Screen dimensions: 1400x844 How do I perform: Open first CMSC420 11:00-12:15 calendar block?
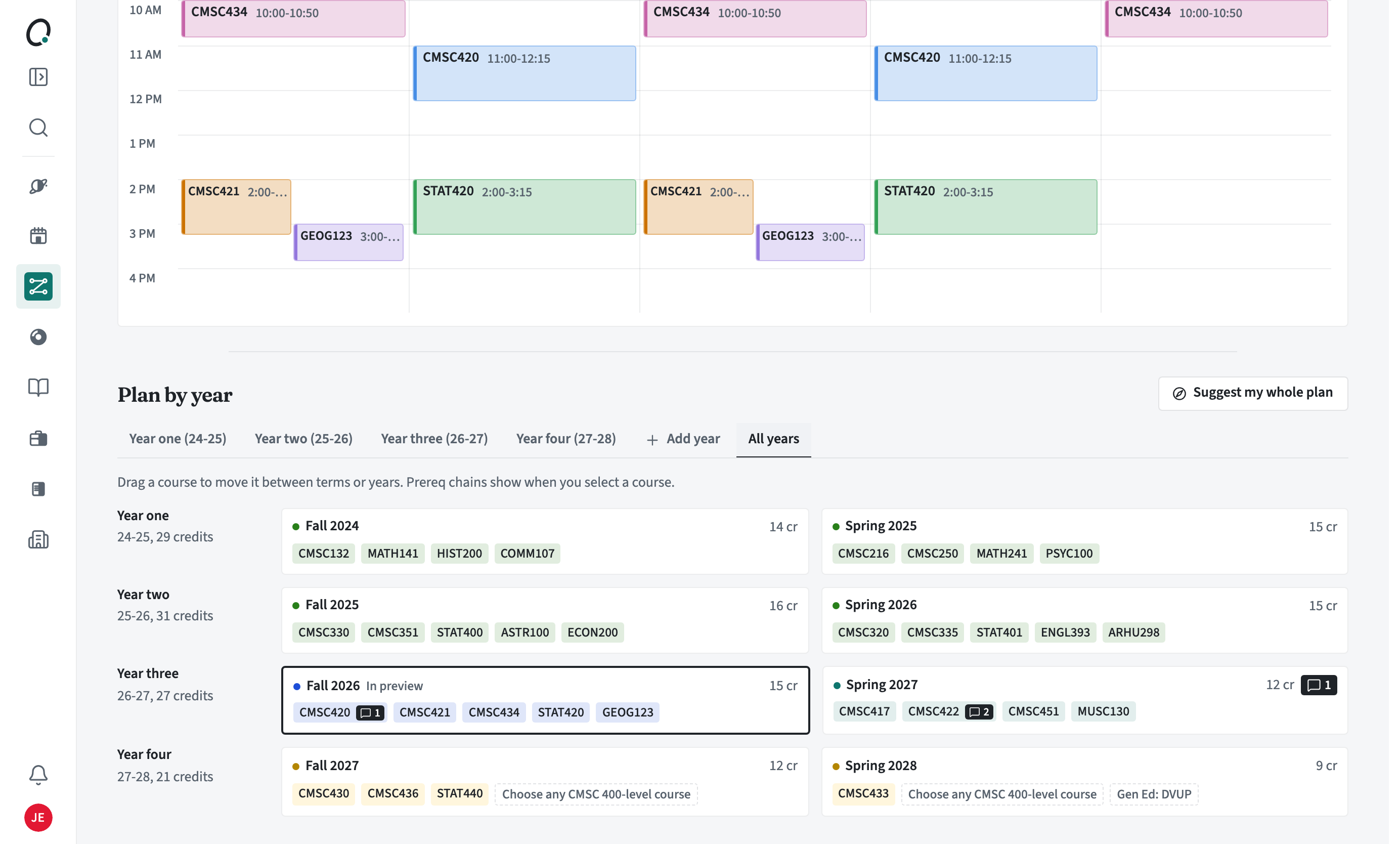(x=524, y=73)
